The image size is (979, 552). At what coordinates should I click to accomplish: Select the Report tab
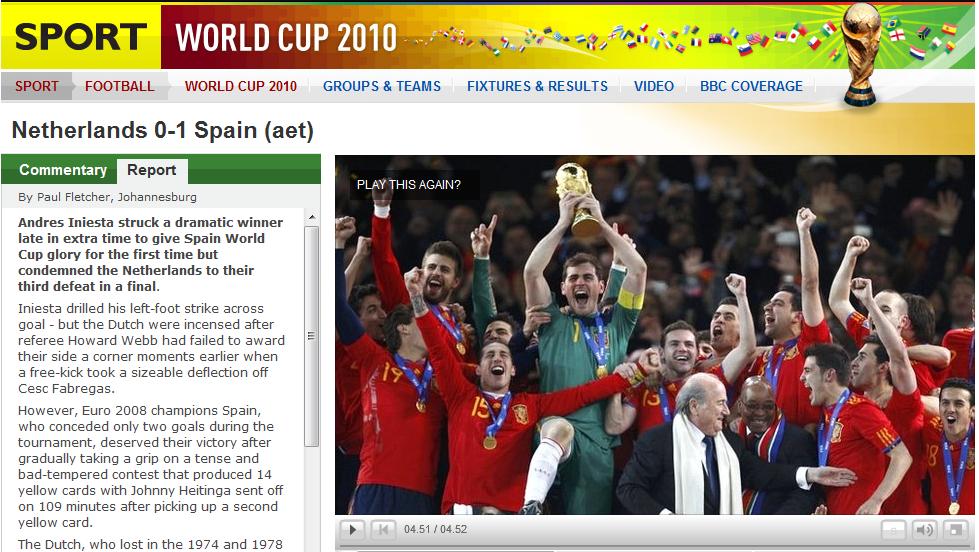coord(152,170)
